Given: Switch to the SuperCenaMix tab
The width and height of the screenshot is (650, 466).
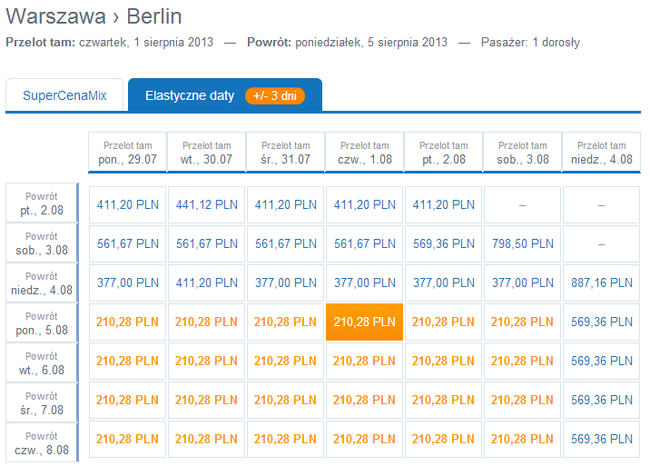Looking at the screenshot, I should click(x=64, y=96).
